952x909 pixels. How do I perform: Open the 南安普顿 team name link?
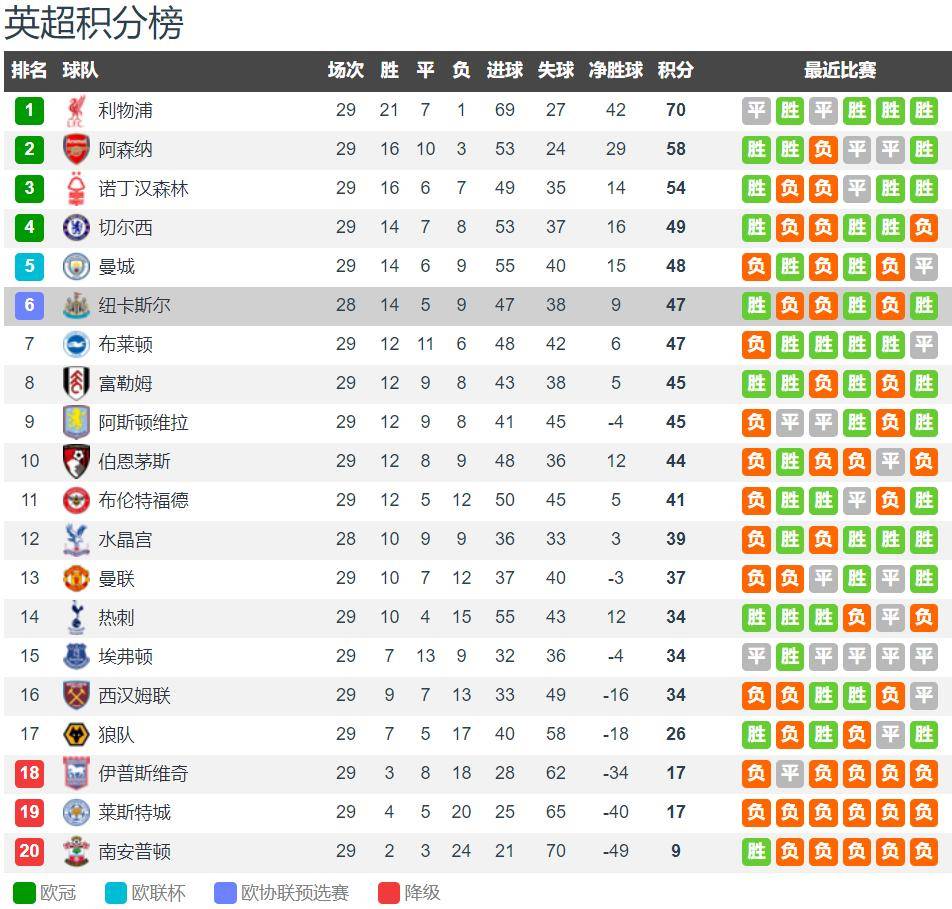134,851
